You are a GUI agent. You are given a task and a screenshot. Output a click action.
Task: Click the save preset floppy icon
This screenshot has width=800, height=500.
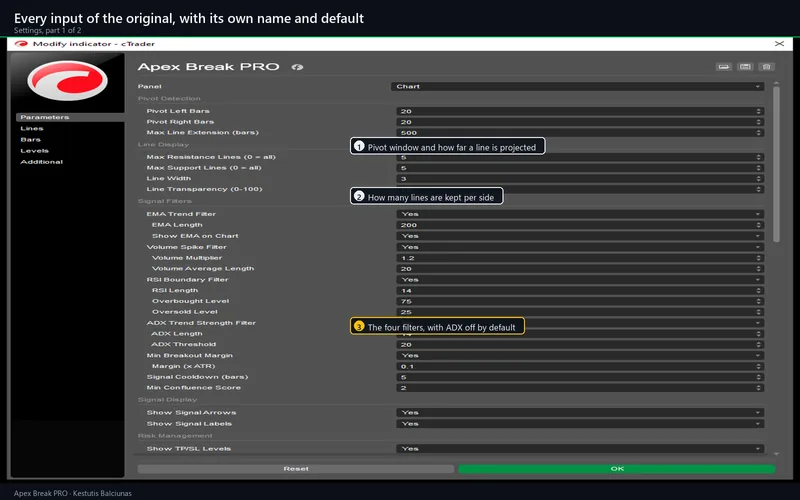point(745,67)
